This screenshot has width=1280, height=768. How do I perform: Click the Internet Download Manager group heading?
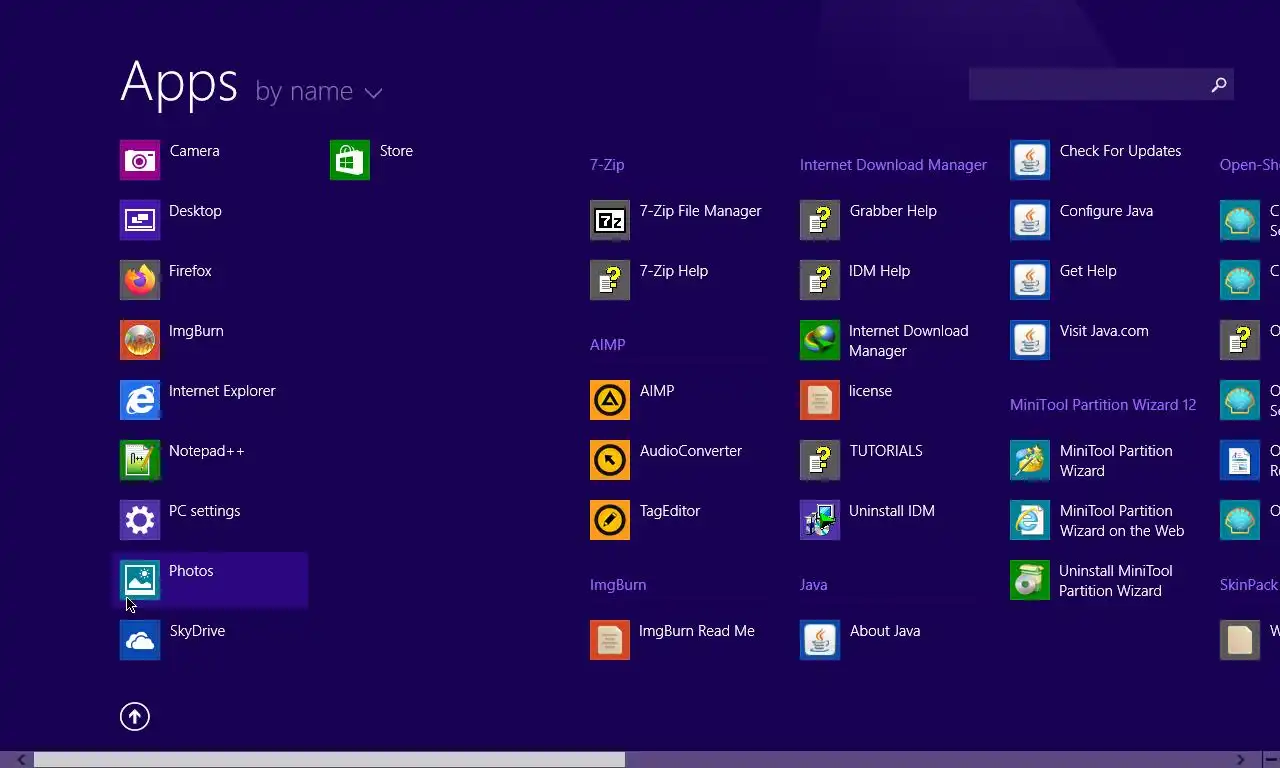[x=893, y=165]
